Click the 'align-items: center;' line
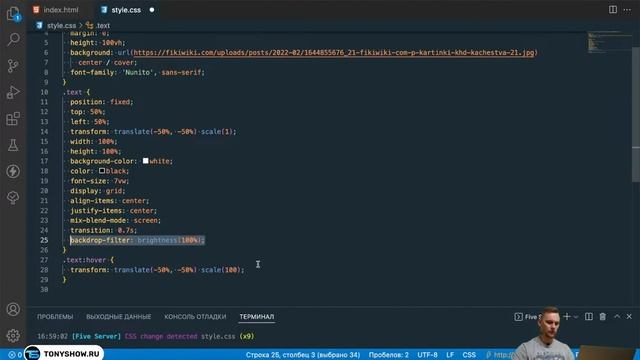Image resolution: width=640 pixels, height=360 pixels. (x=109, y=201)
